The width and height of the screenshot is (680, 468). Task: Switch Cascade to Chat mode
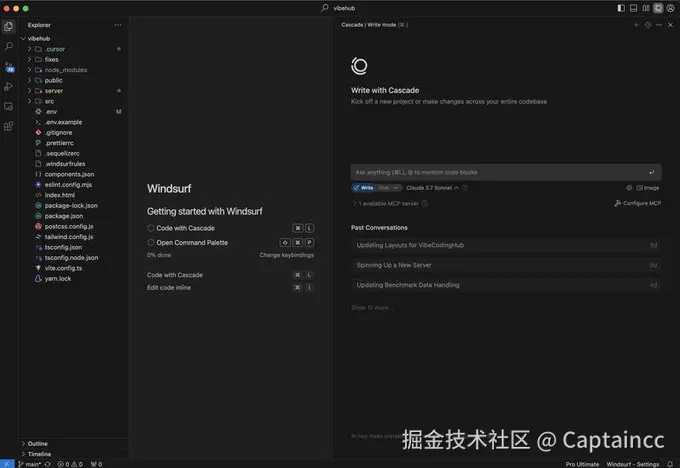(384, 188)
